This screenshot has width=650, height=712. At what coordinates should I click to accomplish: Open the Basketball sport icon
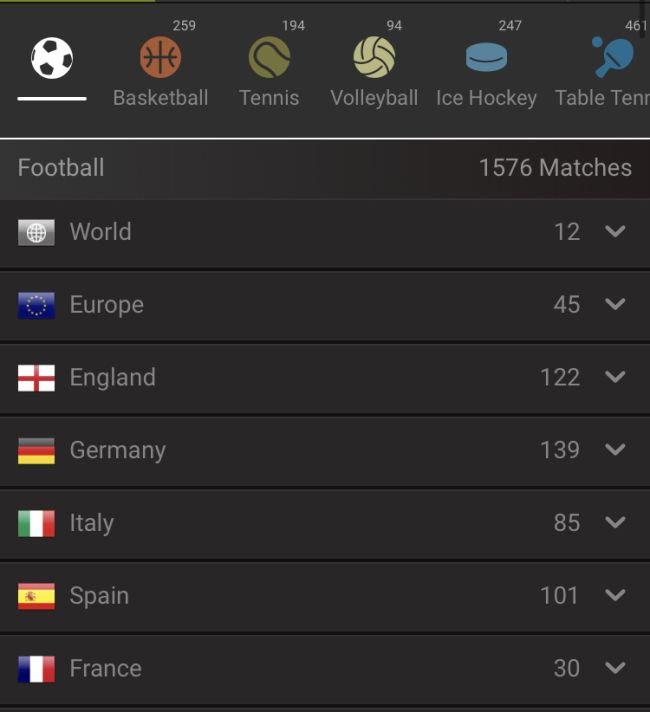click(x=160, y=58)
